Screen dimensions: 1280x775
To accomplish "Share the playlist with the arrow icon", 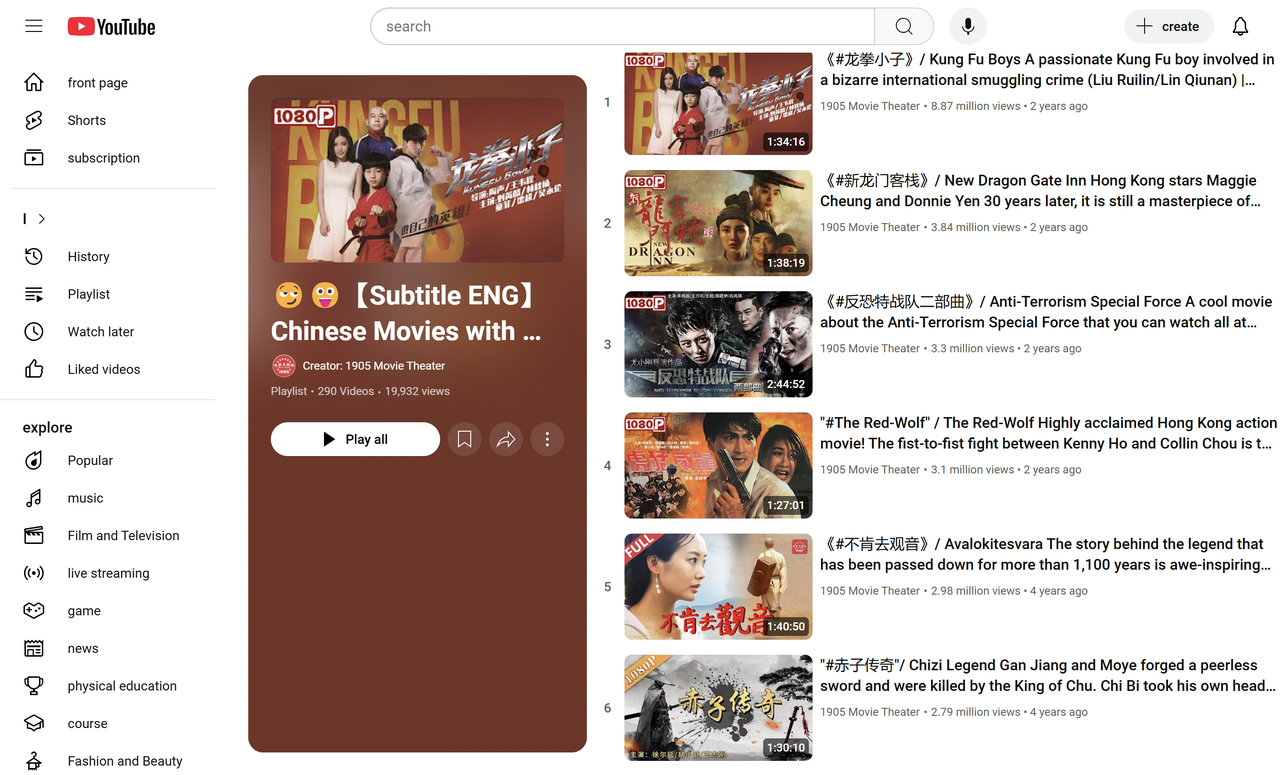I will point(505,439).
